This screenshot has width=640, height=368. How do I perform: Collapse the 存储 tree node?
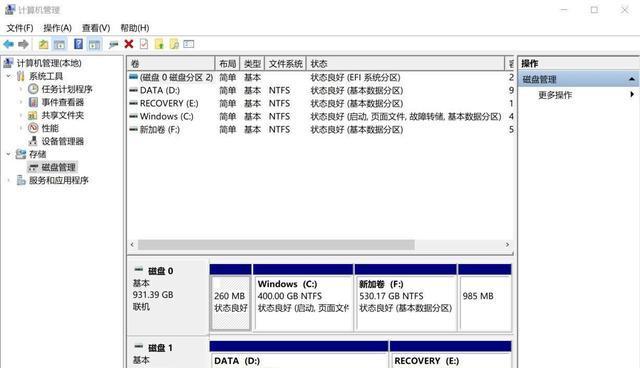pos(9,154)
